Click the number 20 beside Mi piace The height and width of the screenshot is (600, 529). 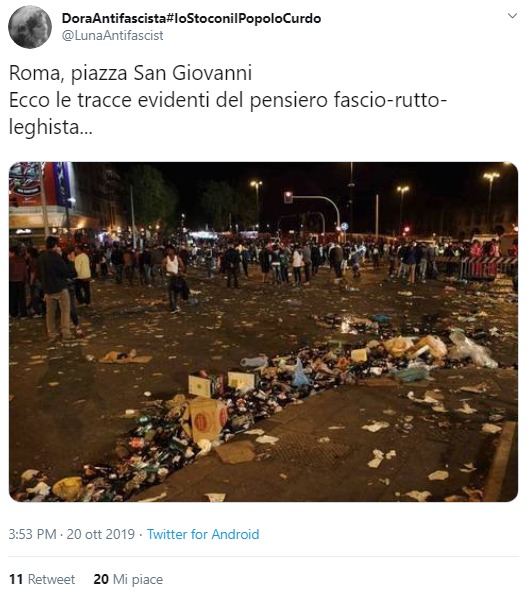coord(101,579)
